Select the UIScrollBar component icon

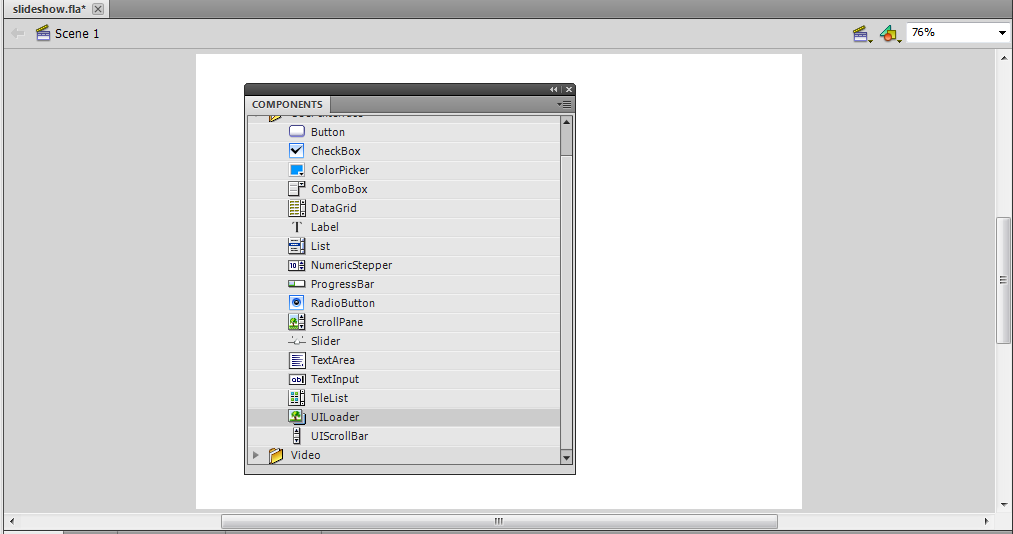297,436
